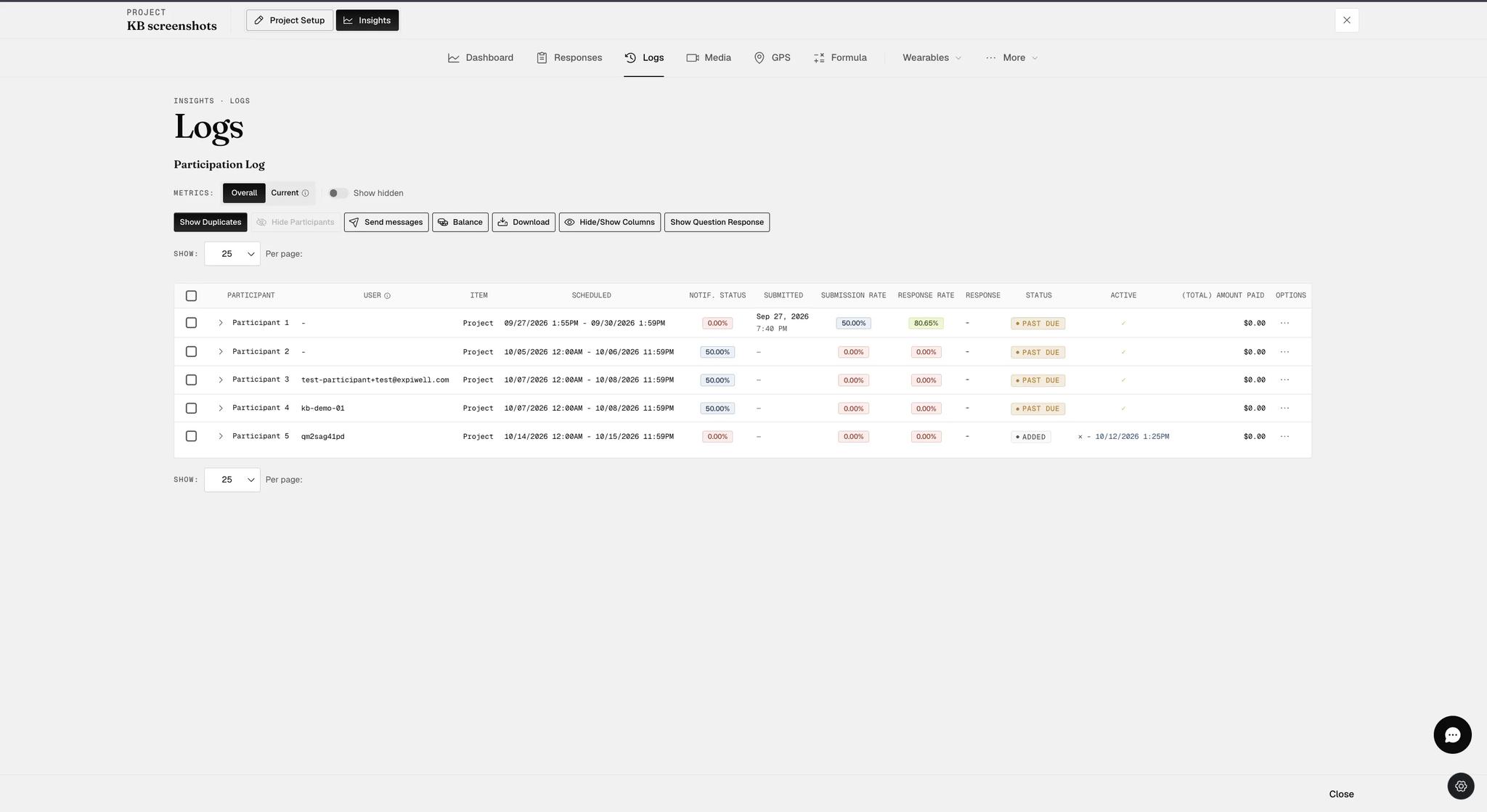This screenshot has width=1487, height=812.
Task: Click the 80.65% response rate badge
Action: tap(926, 324)
